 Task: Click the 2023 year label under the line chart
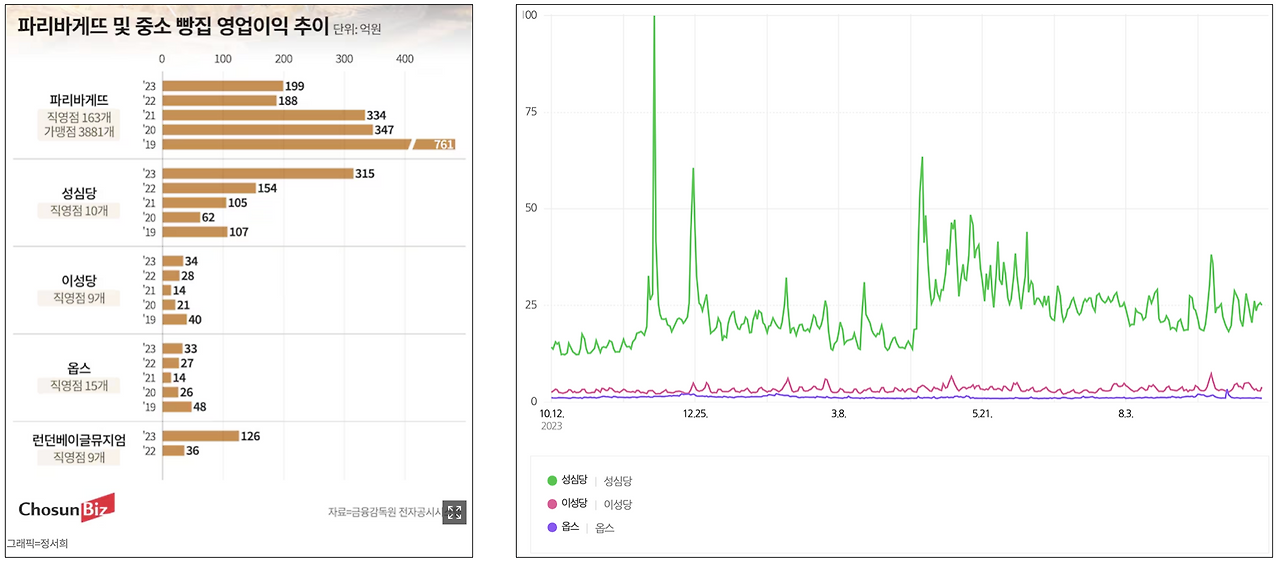[x=551, y=426]
